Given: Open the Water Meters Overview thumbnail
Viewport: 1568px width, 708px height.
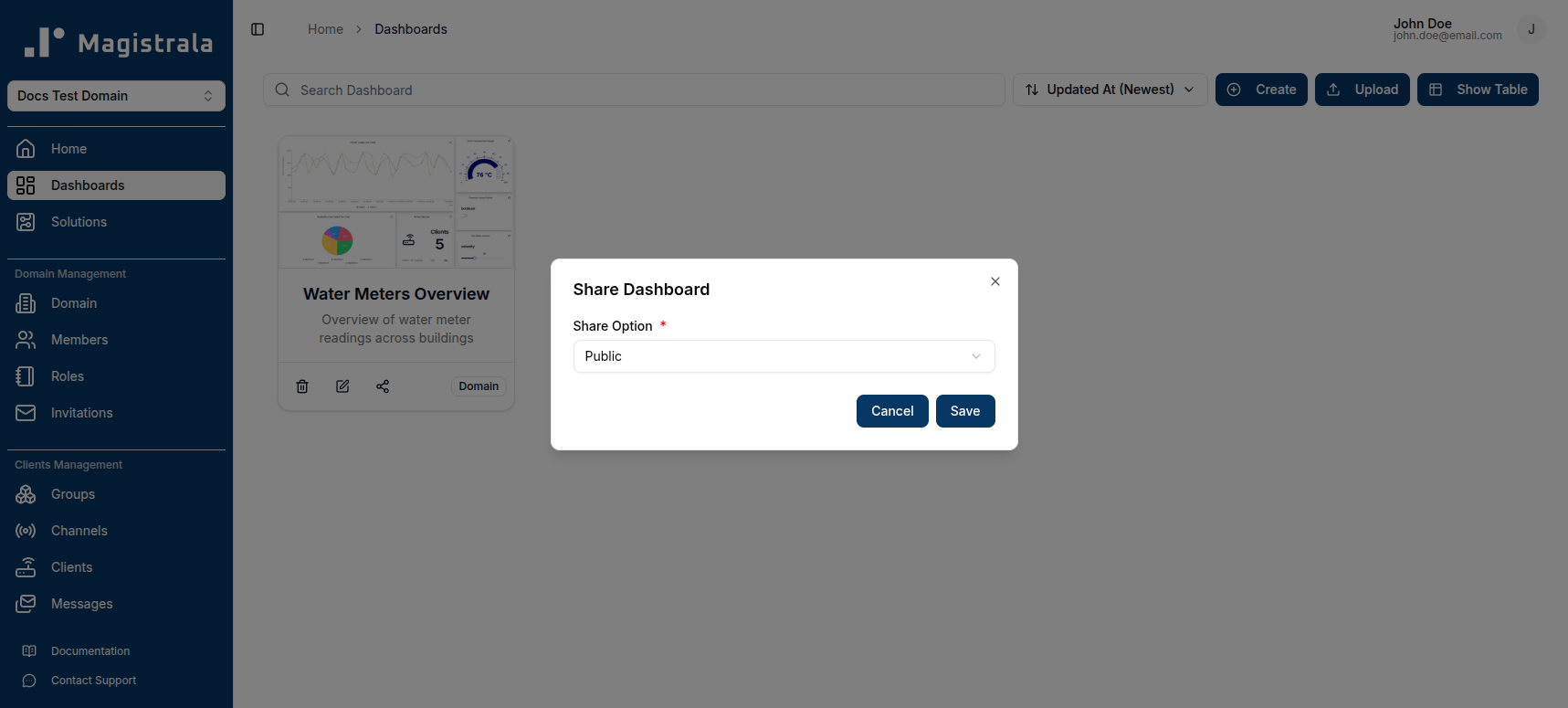Looking at the screenshot, I should click(396, 202).
